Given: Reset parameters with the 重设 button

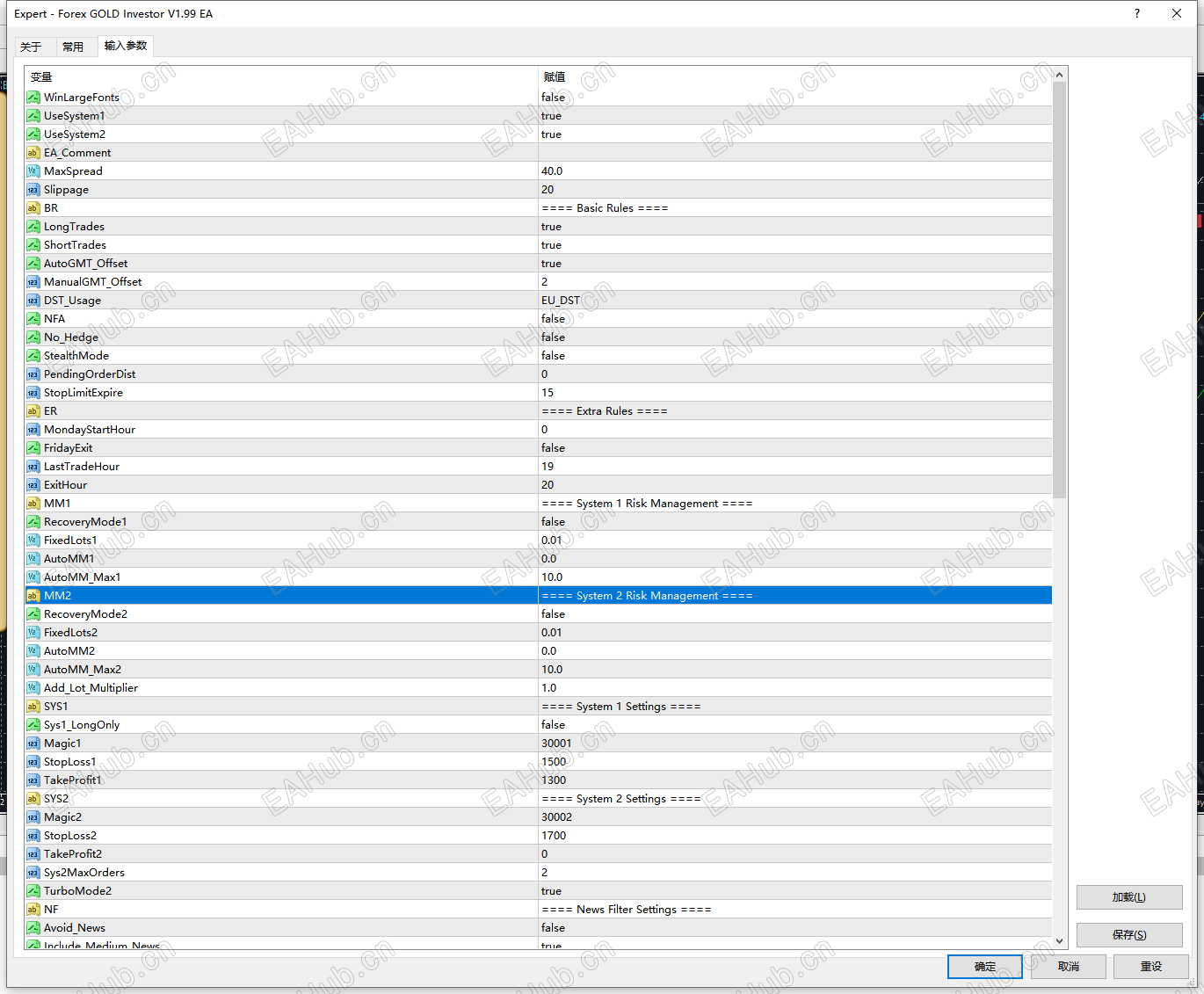Looking at the screenshot, I should coord(1151,967).
